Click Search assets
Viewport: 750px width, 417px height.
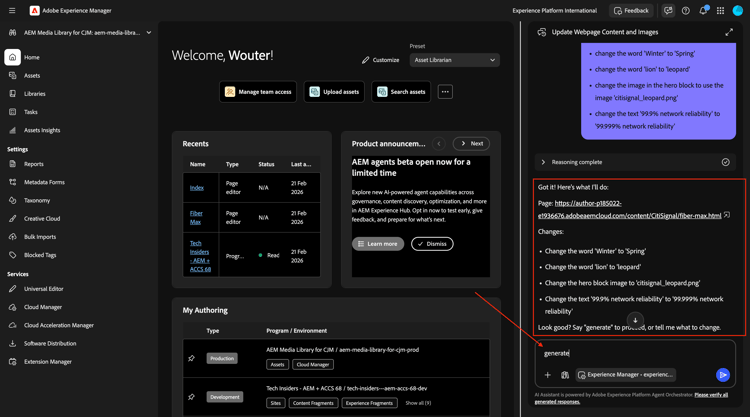401,92
